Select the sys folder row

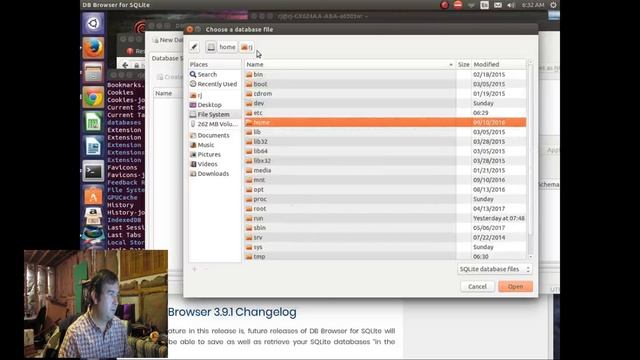click(x=385, y=247)
